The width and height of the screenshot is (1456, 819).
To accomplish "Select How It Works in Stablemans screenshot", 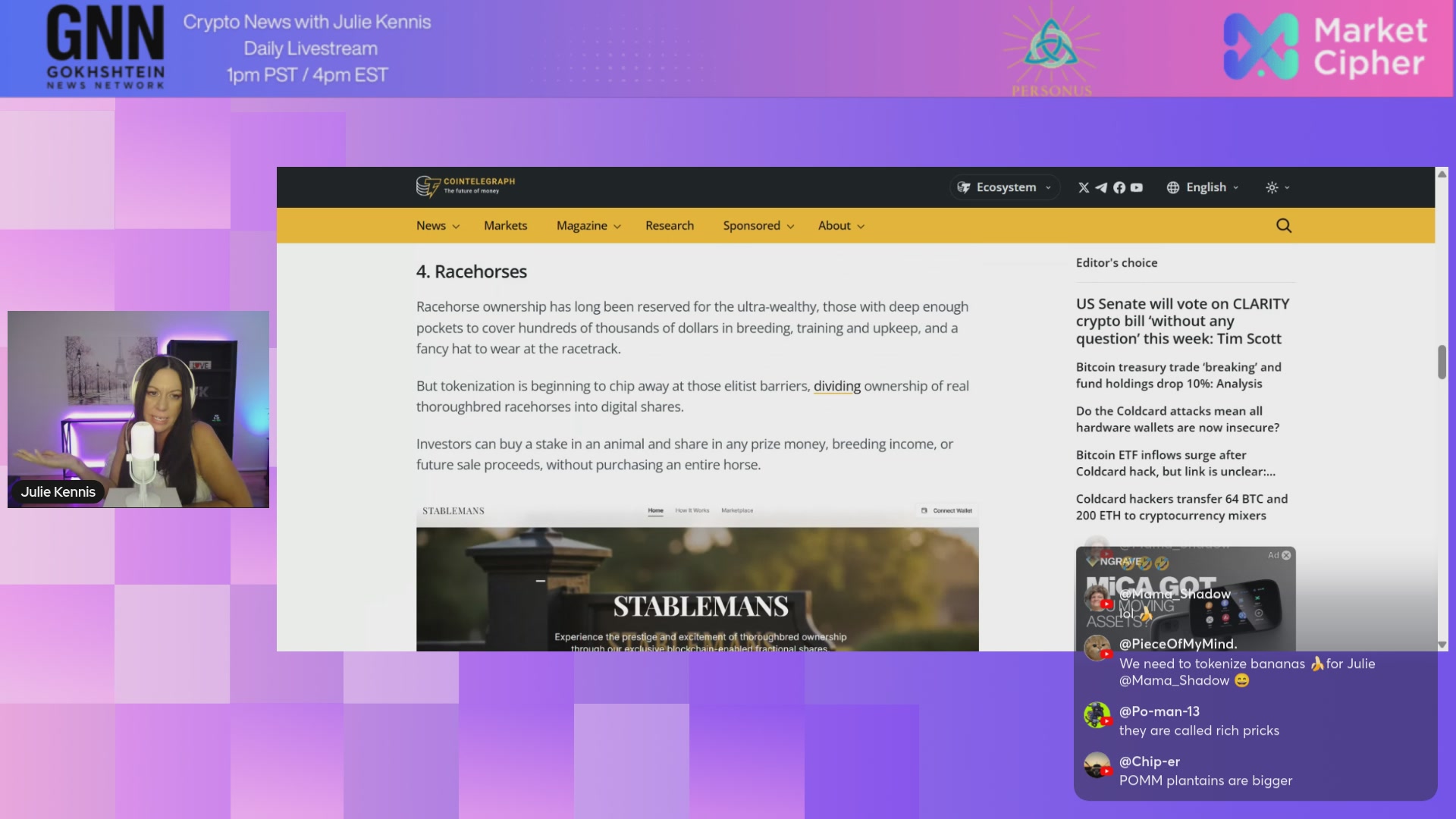I will (692, 510).
